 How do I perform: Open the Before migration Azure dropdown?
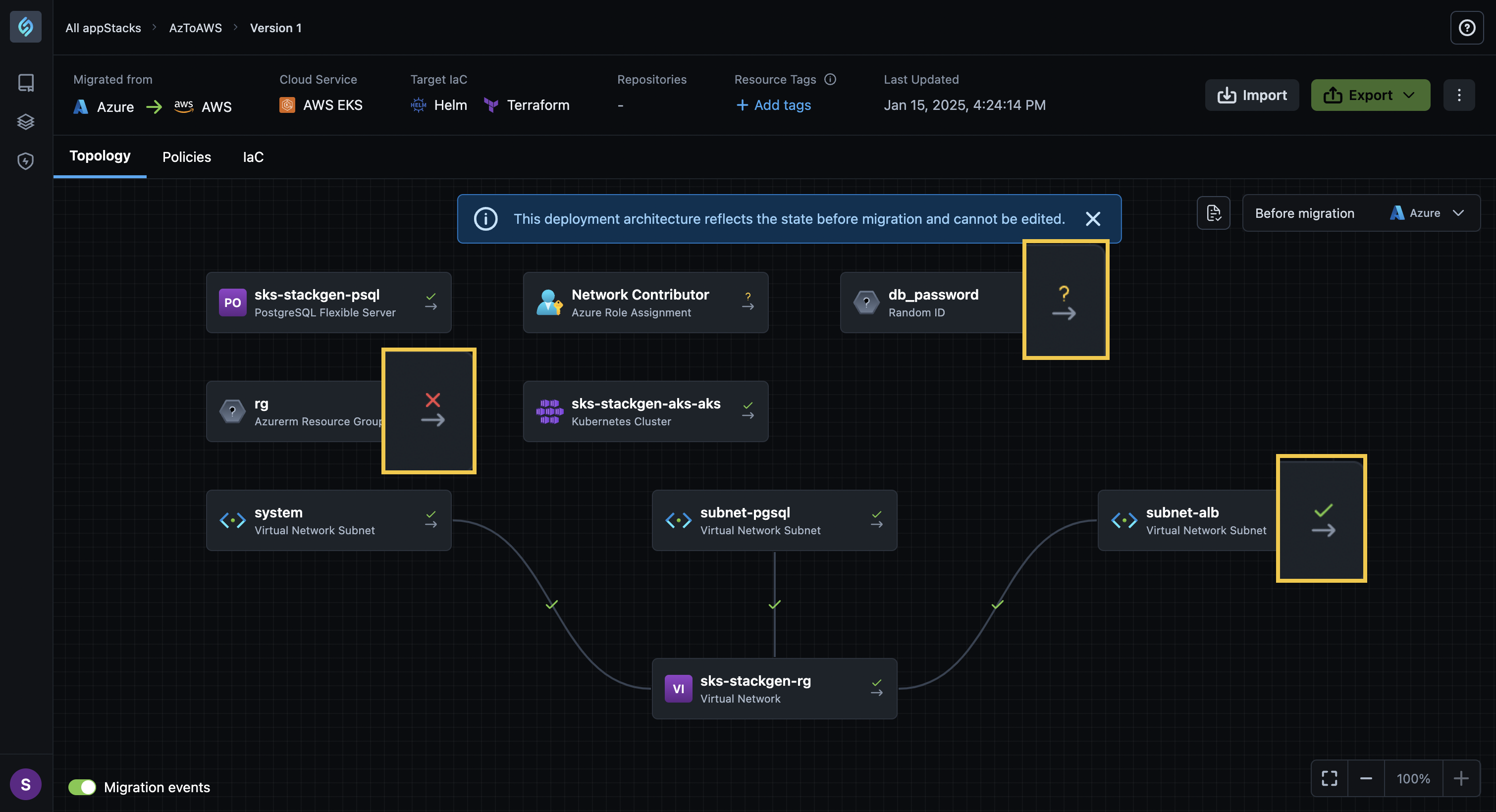click(x=1361, y=213)
